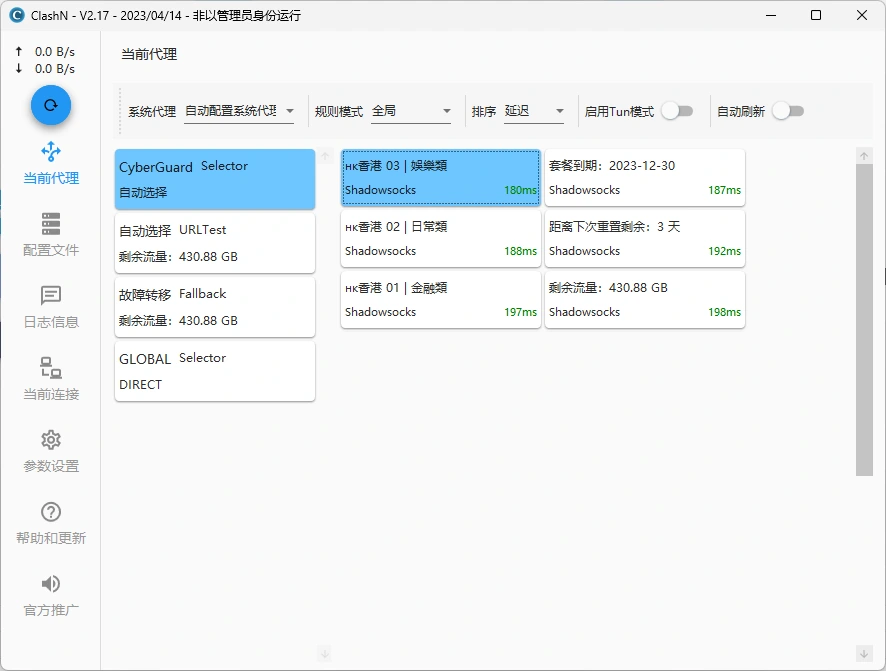The width and height of the screenshot is (886, 671).
Task: Open 参数设置 gear icon
Action: coord(51,440)
